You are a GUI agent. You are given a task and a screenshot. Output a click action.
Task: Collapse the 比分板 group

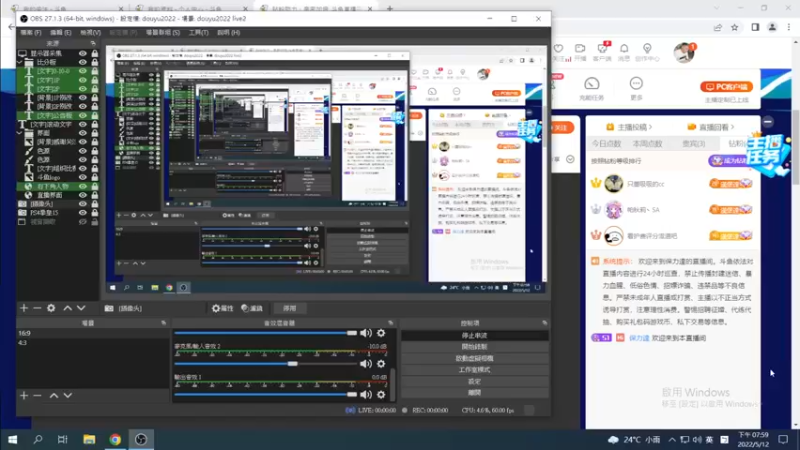click(20, 62)
